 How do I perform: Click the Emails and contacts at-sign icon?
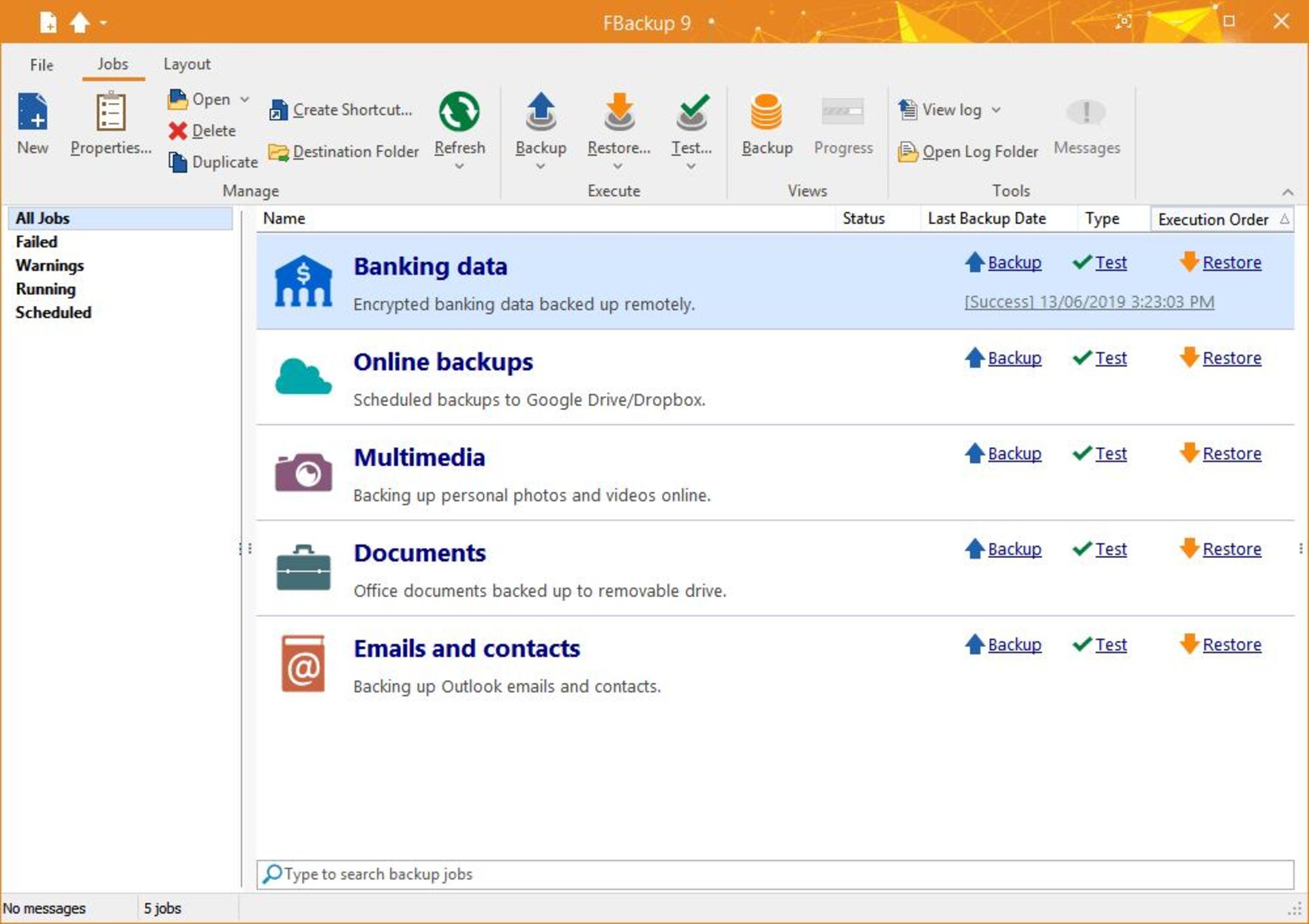(303, 663)
